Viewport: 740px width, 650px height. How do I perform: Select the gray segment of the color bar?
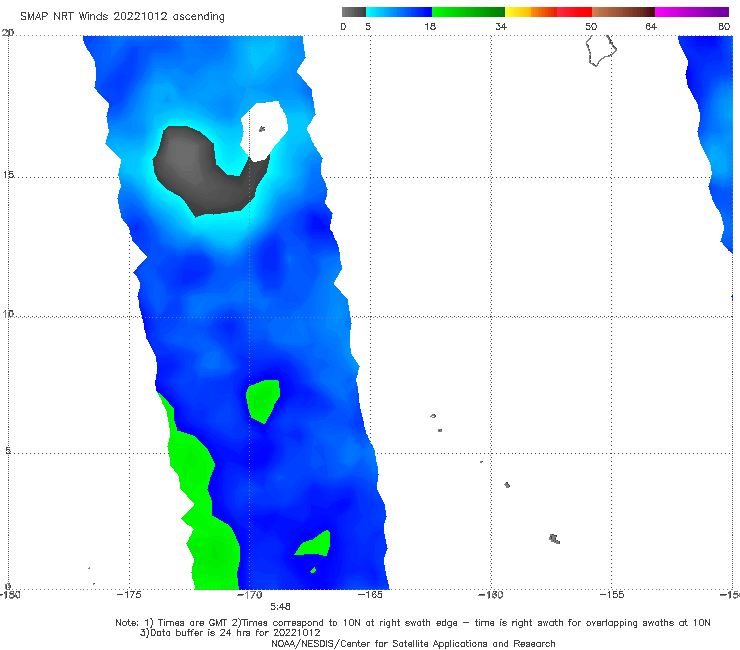click(x=354, y=12)
